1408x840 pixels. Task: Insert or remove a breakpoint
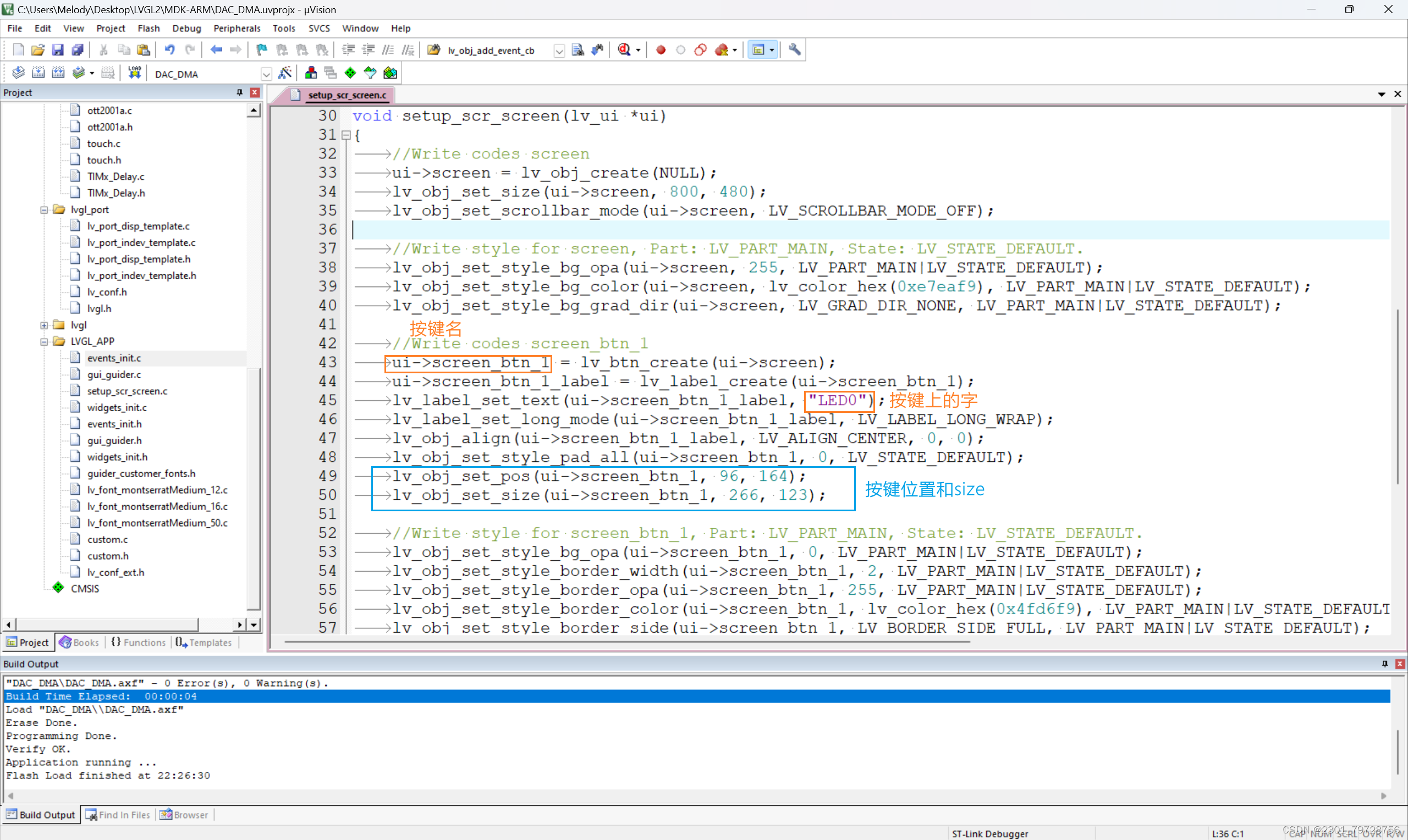[661, 50]
